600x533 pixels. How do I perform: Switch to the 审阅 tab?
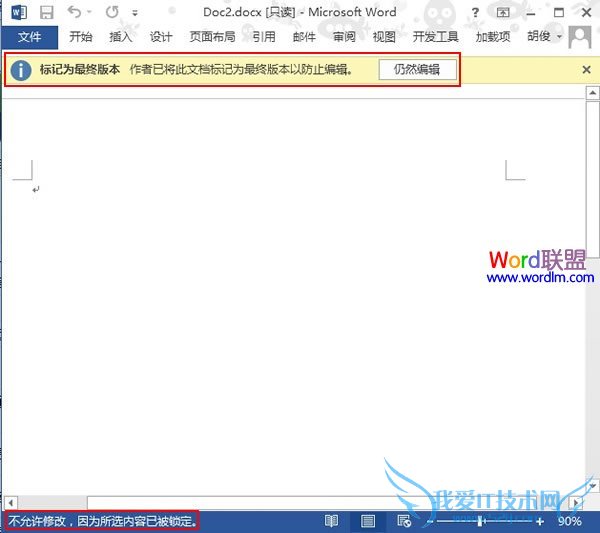(344, 37)
